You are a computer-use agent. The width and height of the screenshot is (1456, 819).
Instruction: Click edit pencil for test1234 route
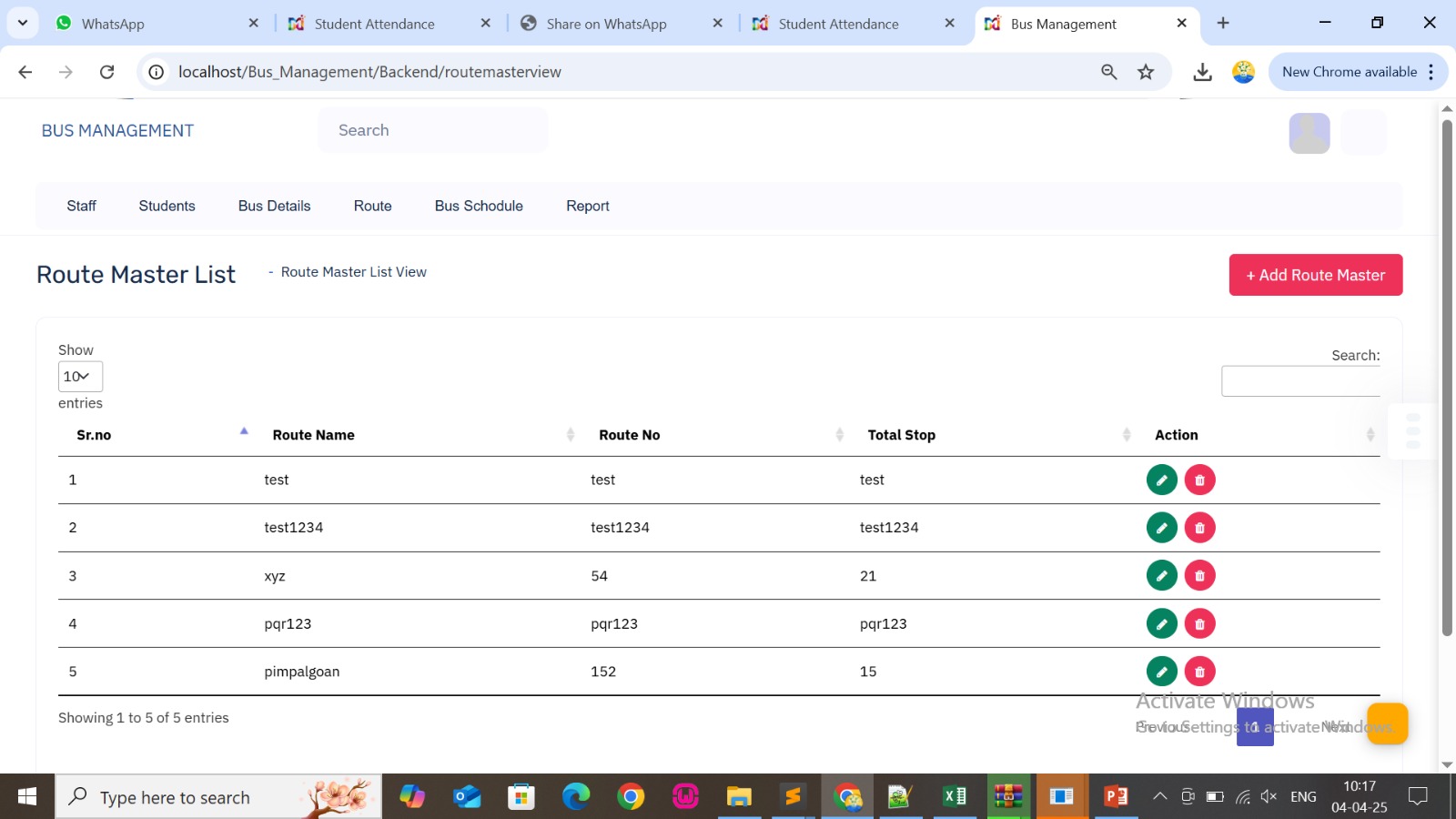pos(1161,528)
